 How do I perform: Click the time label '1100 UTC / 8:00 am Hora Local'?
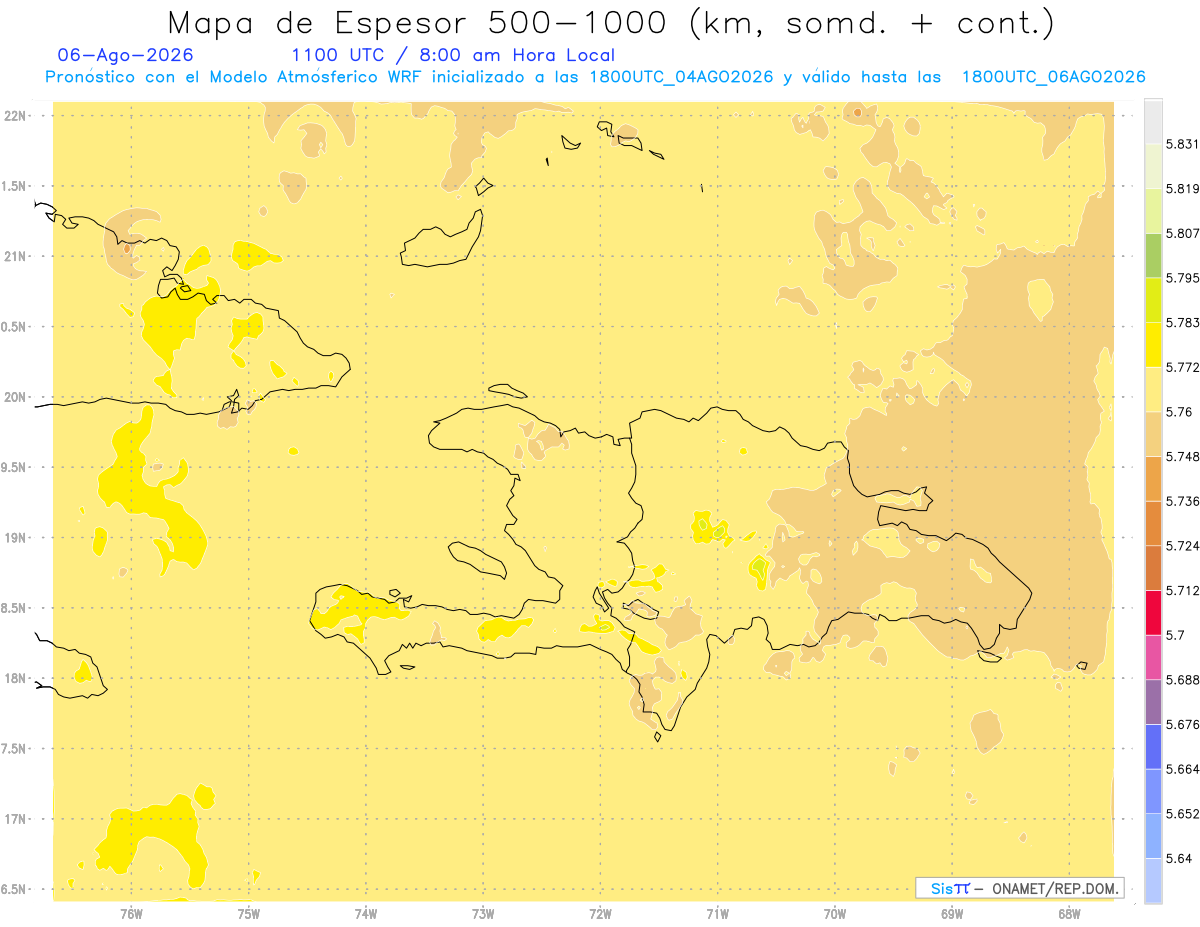(x=453, y=55)
